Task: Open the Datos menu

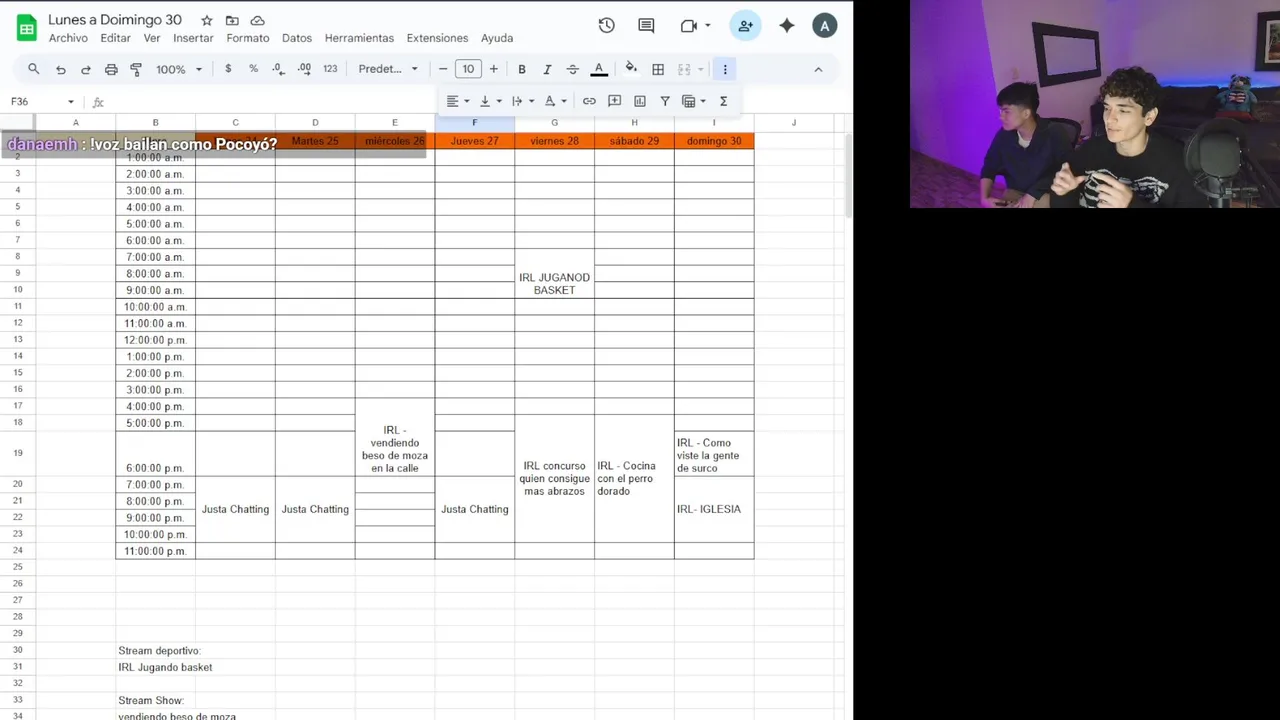Action: tap(297, 38)
